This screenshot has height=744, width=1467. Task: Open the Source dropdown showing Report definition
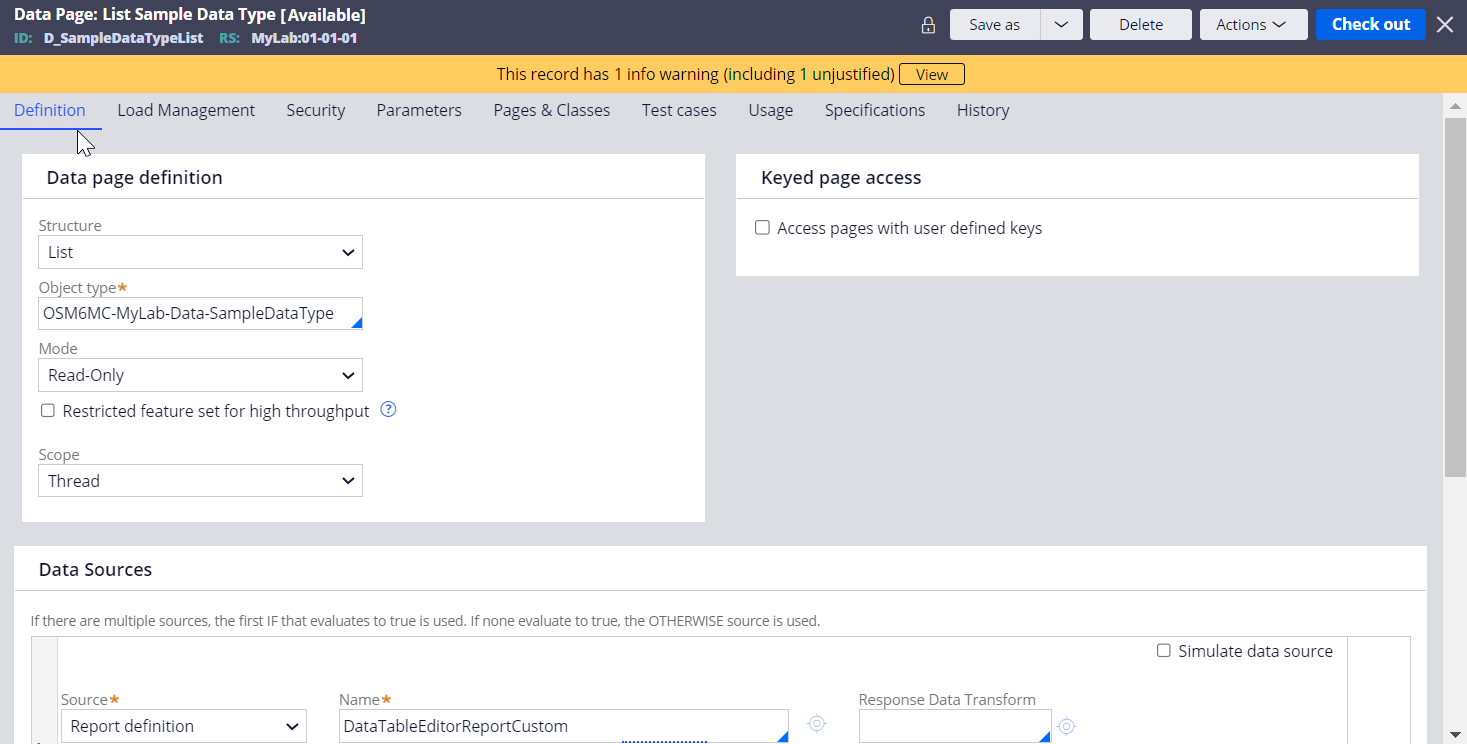[x=184, y=726]
